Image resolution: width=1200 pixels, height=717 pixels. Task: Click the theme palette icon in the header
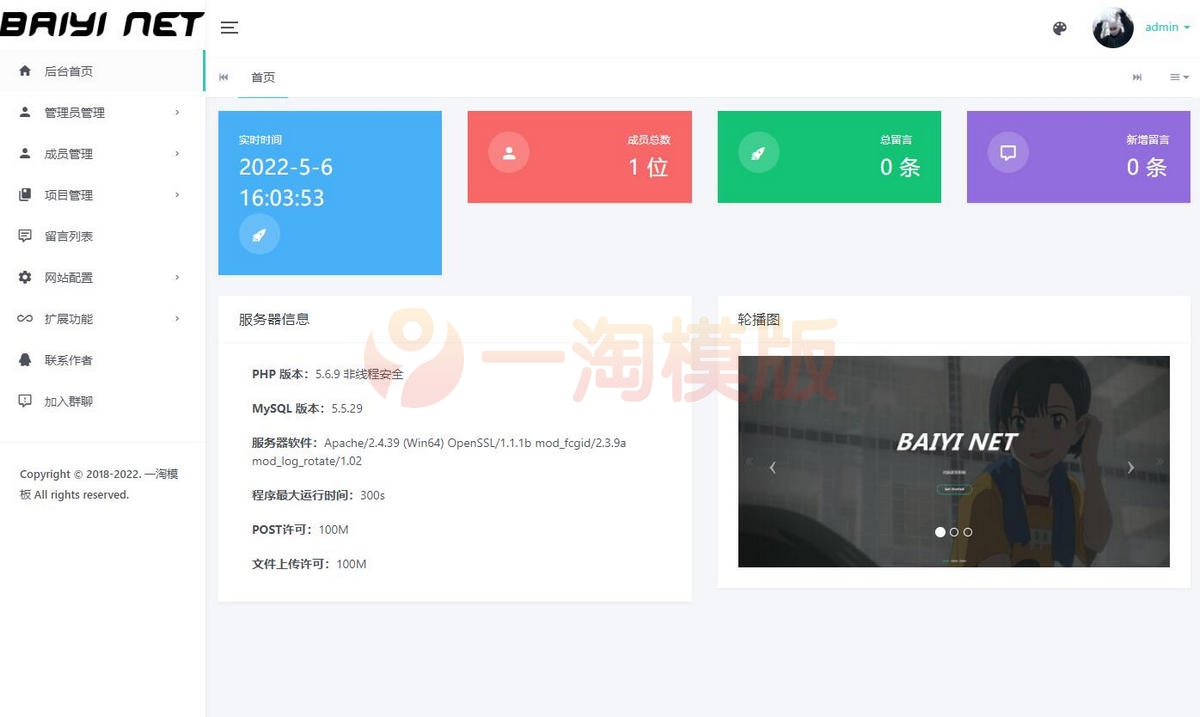1059,28
